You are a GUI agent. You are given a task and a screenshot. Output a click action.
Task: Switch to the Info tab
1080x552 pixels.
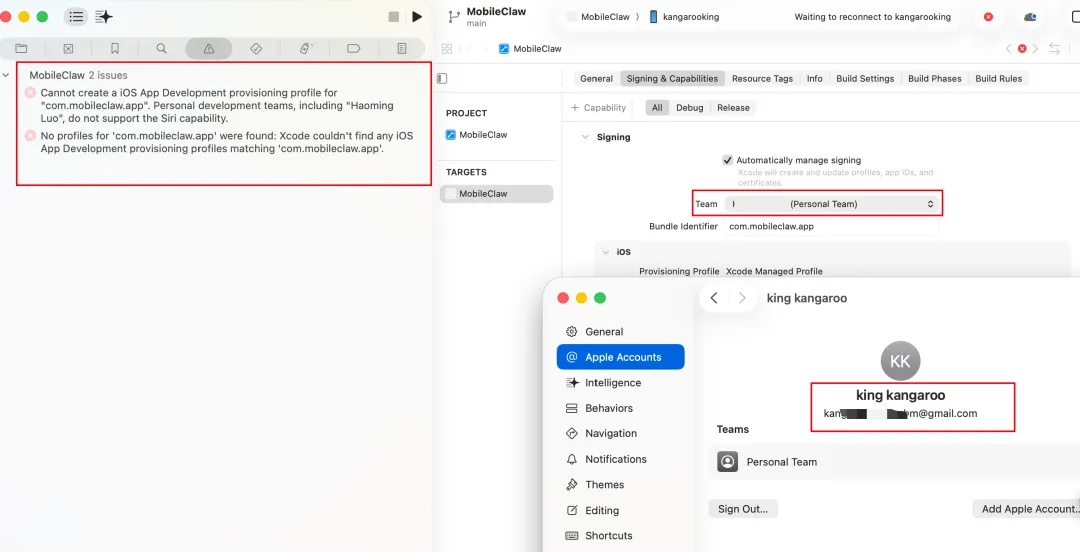[815, 79]
